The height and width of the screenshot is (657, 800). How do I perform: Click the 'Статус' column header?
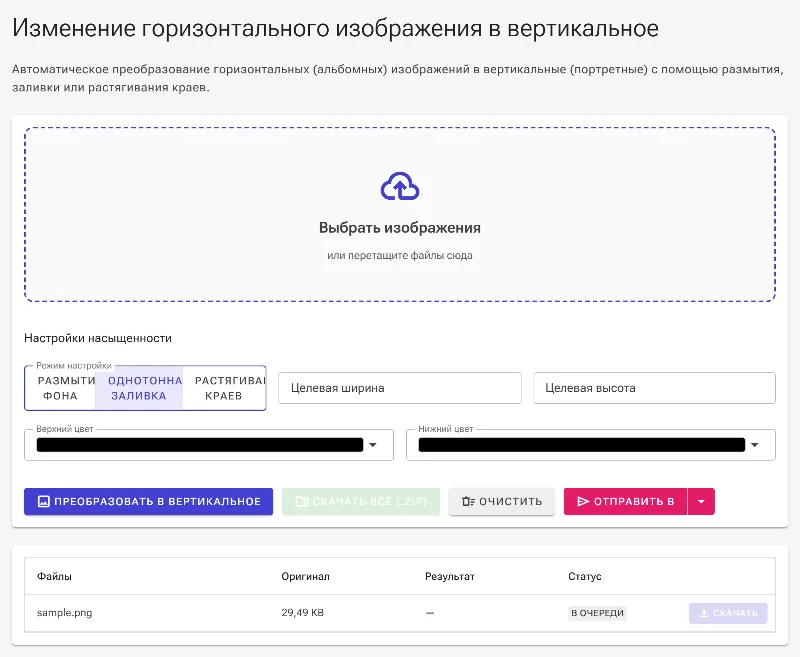click(x=585, y=576)
